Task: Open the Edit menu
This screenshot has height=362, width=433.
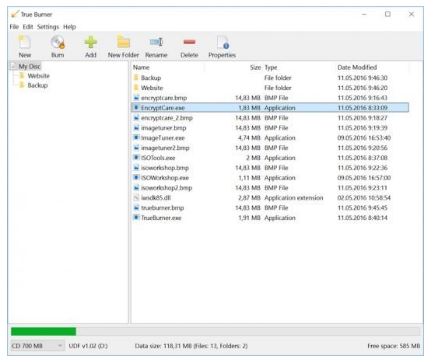Action: (28, 27)
